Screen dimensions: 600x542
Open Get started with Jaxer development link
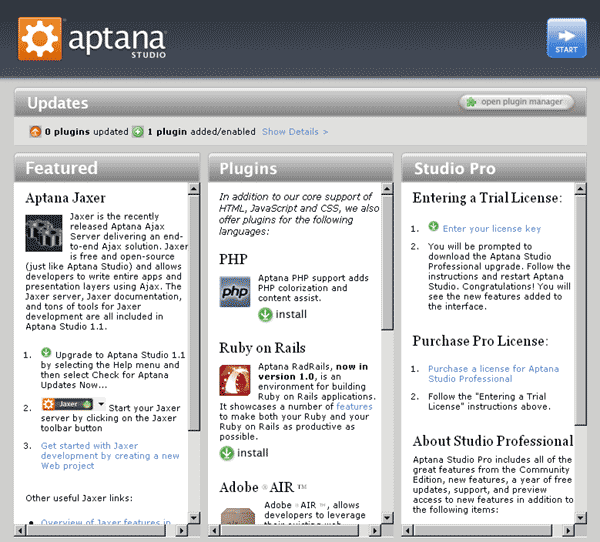(110, 455)
